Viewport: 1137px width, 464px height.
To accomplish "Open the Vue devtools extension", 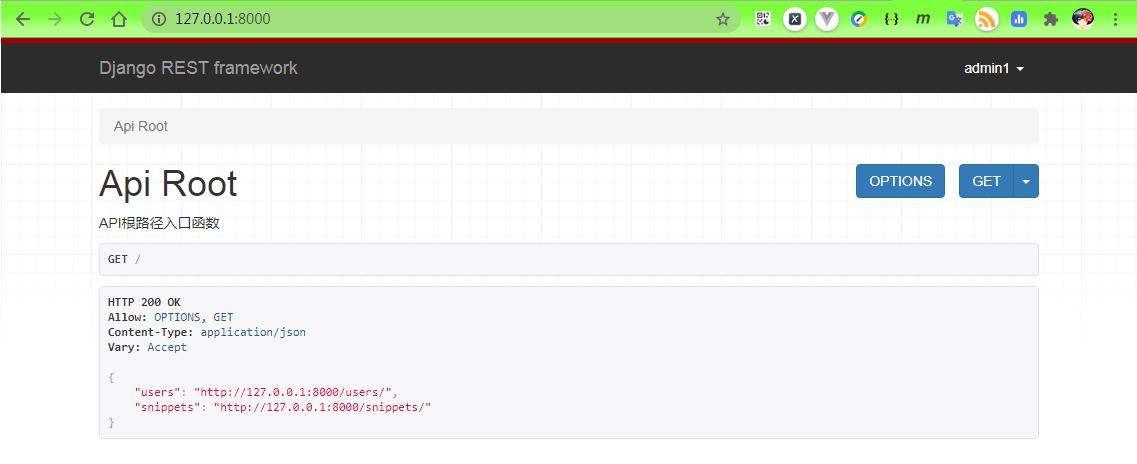I will tap(827, 20).
